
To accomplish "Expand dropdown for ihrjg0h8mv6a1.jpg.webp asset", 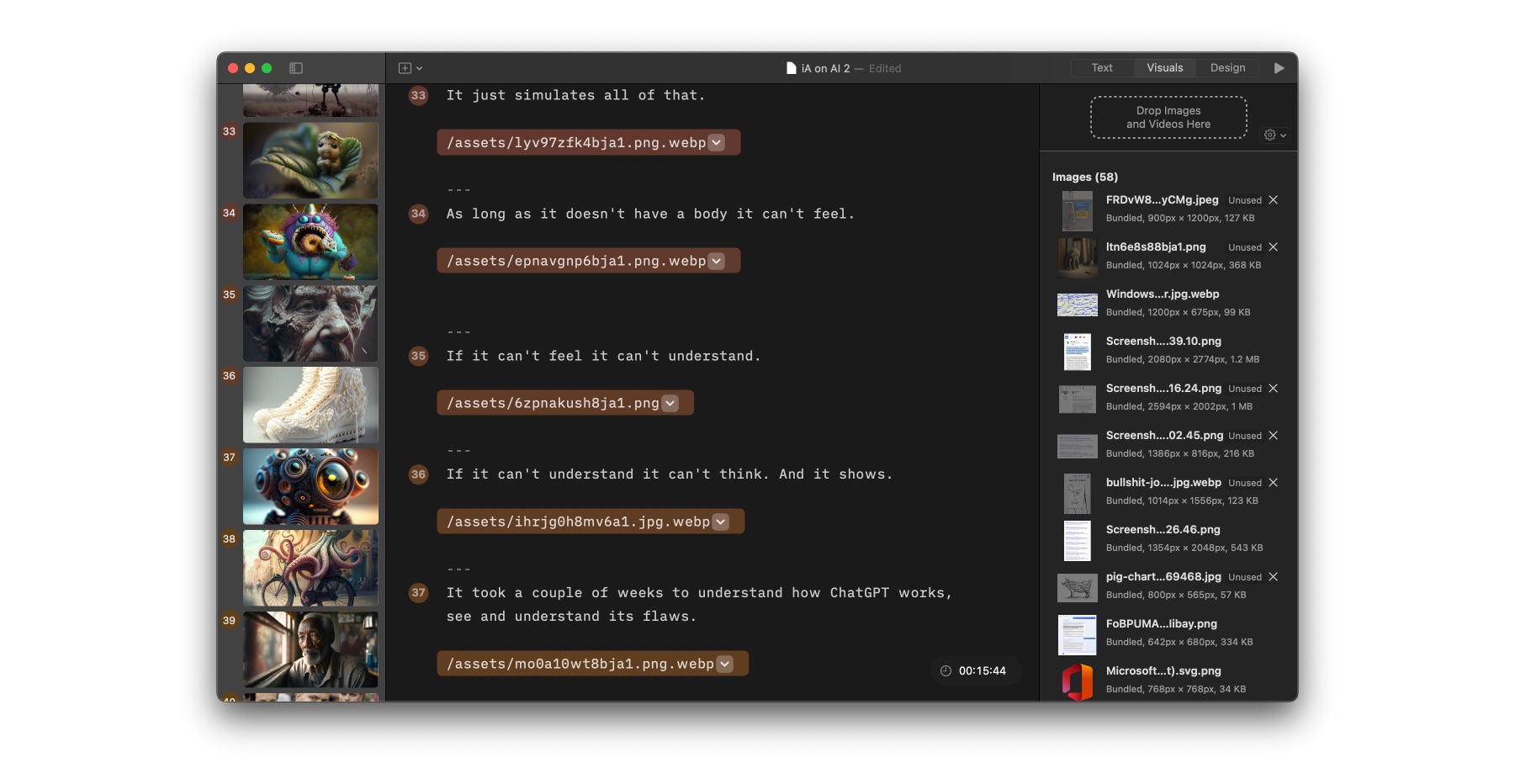I will coord(721,522).
